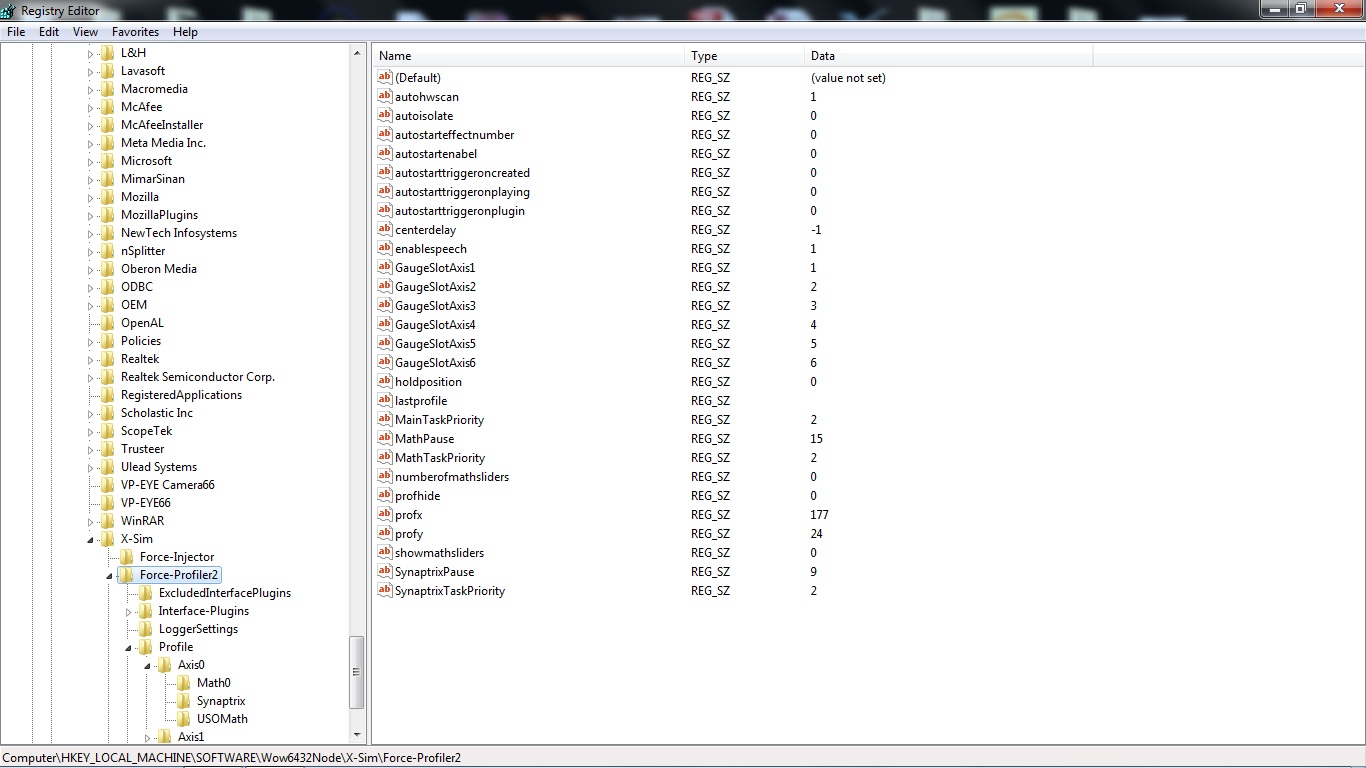1366x768 pixels.
Task: Click the string icon beside centerdelay
Action: pos(385,229)
